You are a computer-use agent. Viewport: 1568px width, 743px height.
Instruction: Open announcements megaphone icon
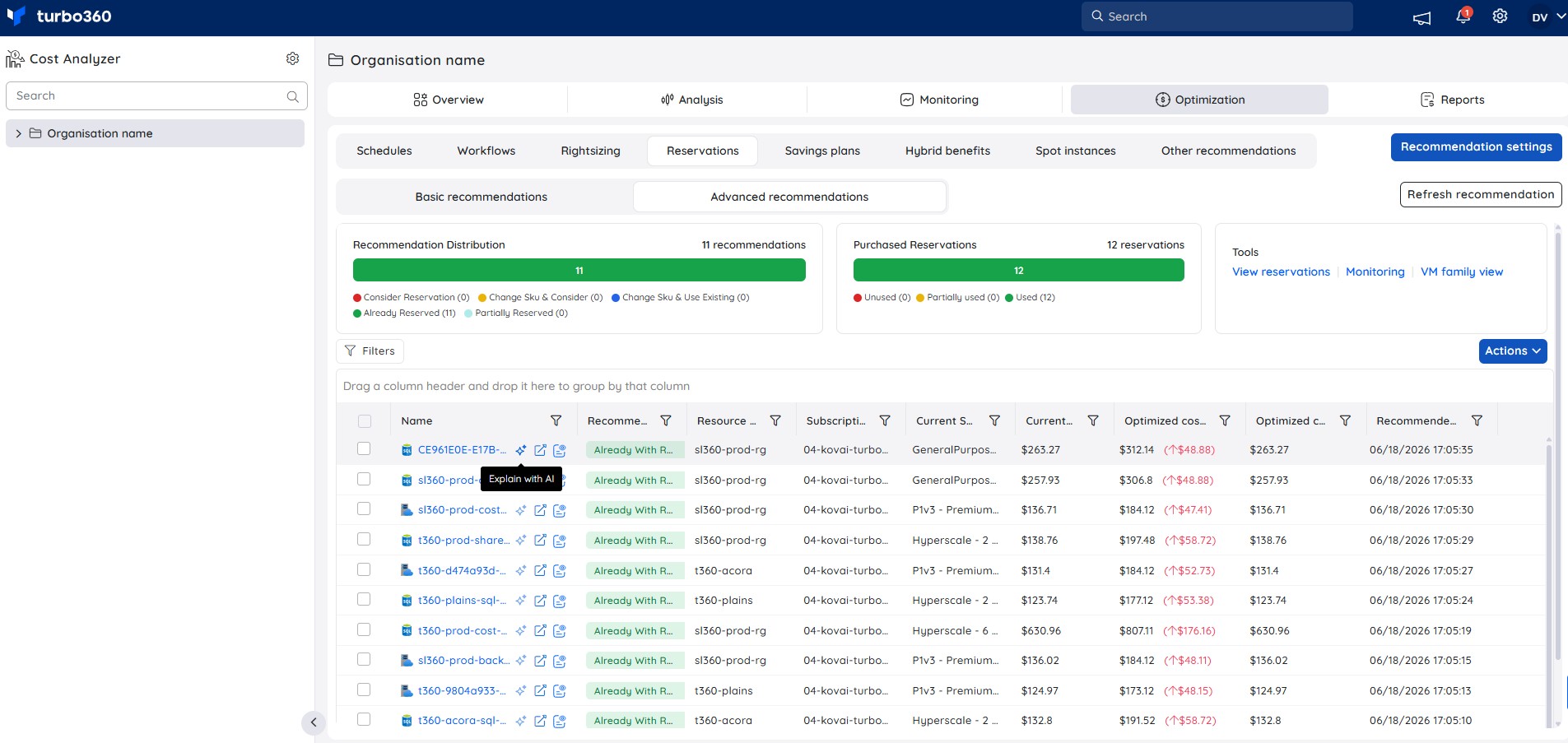tap(1422, 18)
